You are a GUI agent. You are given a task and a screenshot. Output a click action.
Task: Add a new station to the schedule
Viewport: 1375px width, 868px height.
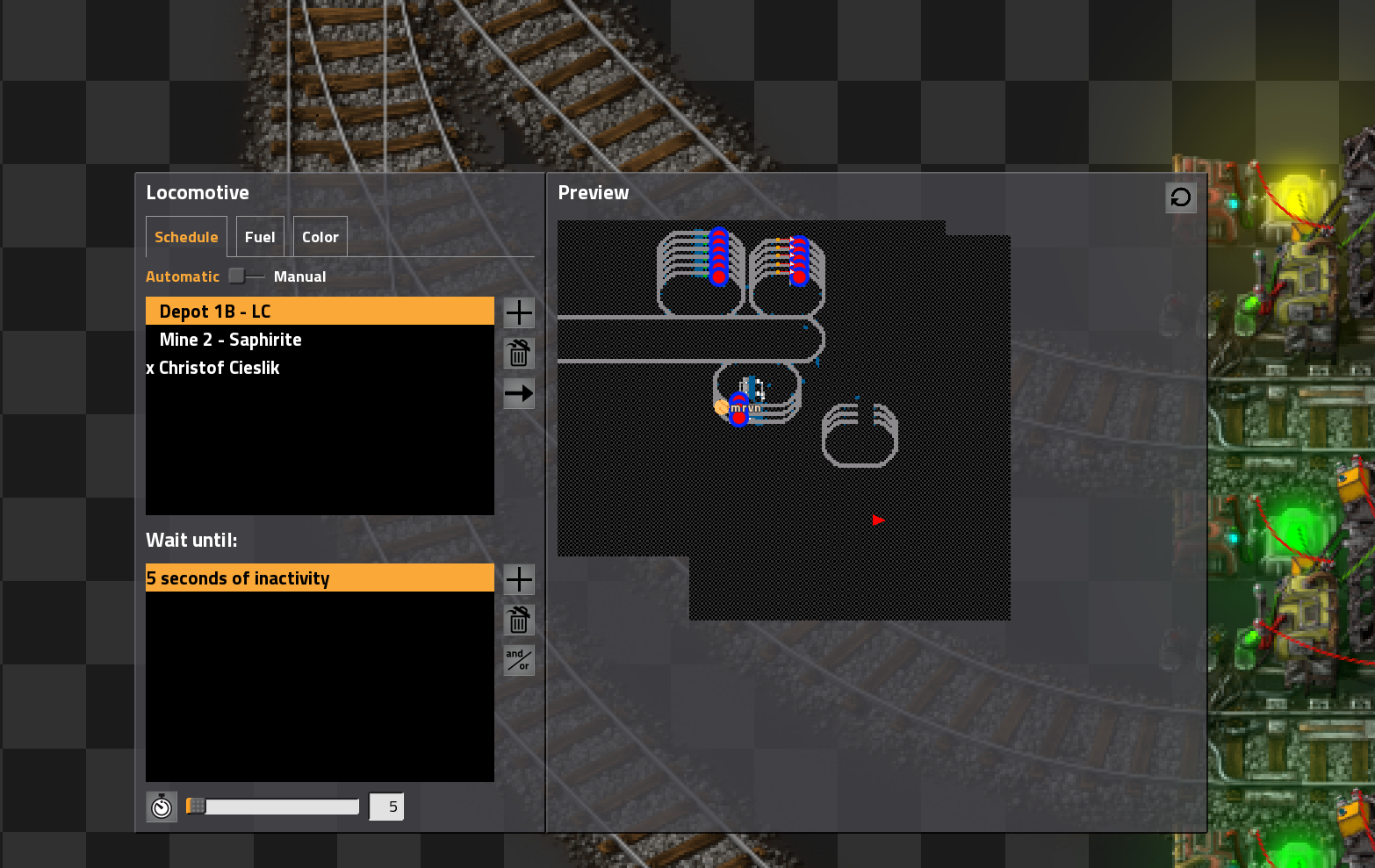[x=519, y=312]
